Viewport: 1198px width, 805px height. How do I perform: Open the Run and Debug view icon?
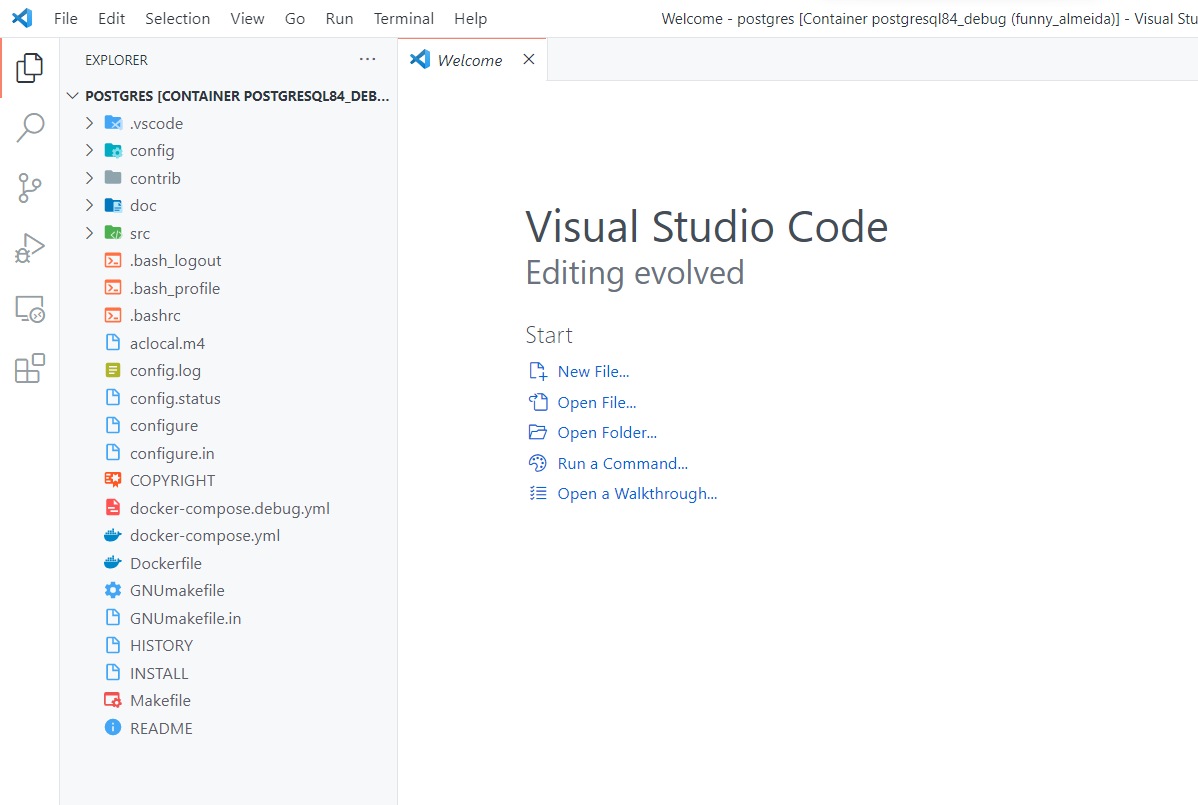(30, 248)
